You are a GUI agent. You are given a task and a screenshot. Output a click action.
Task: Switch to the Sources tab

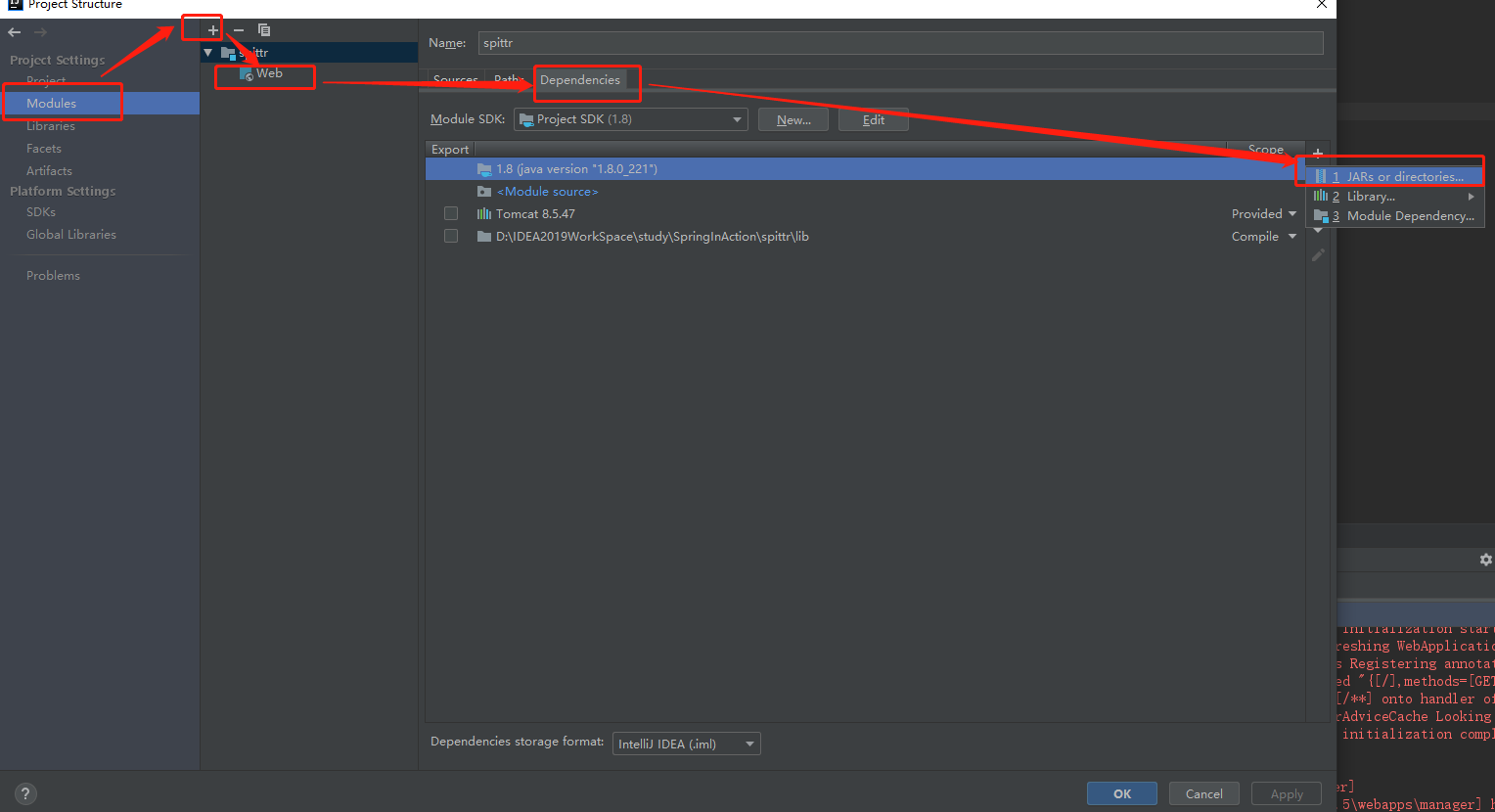point(455,79)
